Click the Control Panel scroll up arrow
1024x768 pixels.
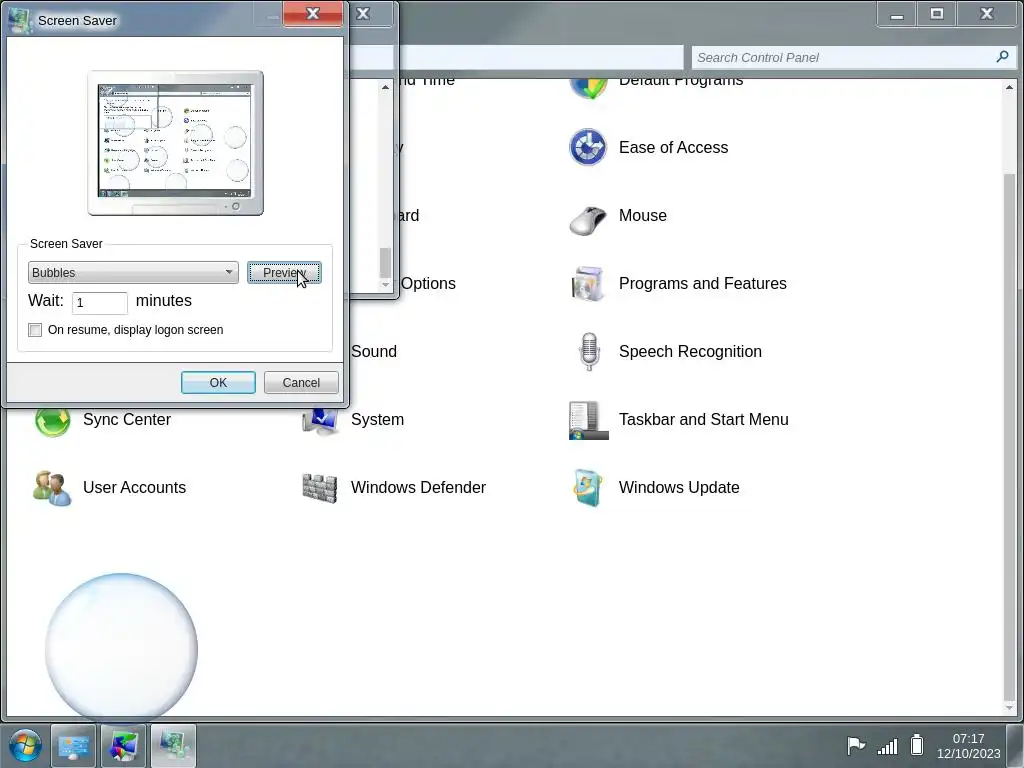(1010, 87)
